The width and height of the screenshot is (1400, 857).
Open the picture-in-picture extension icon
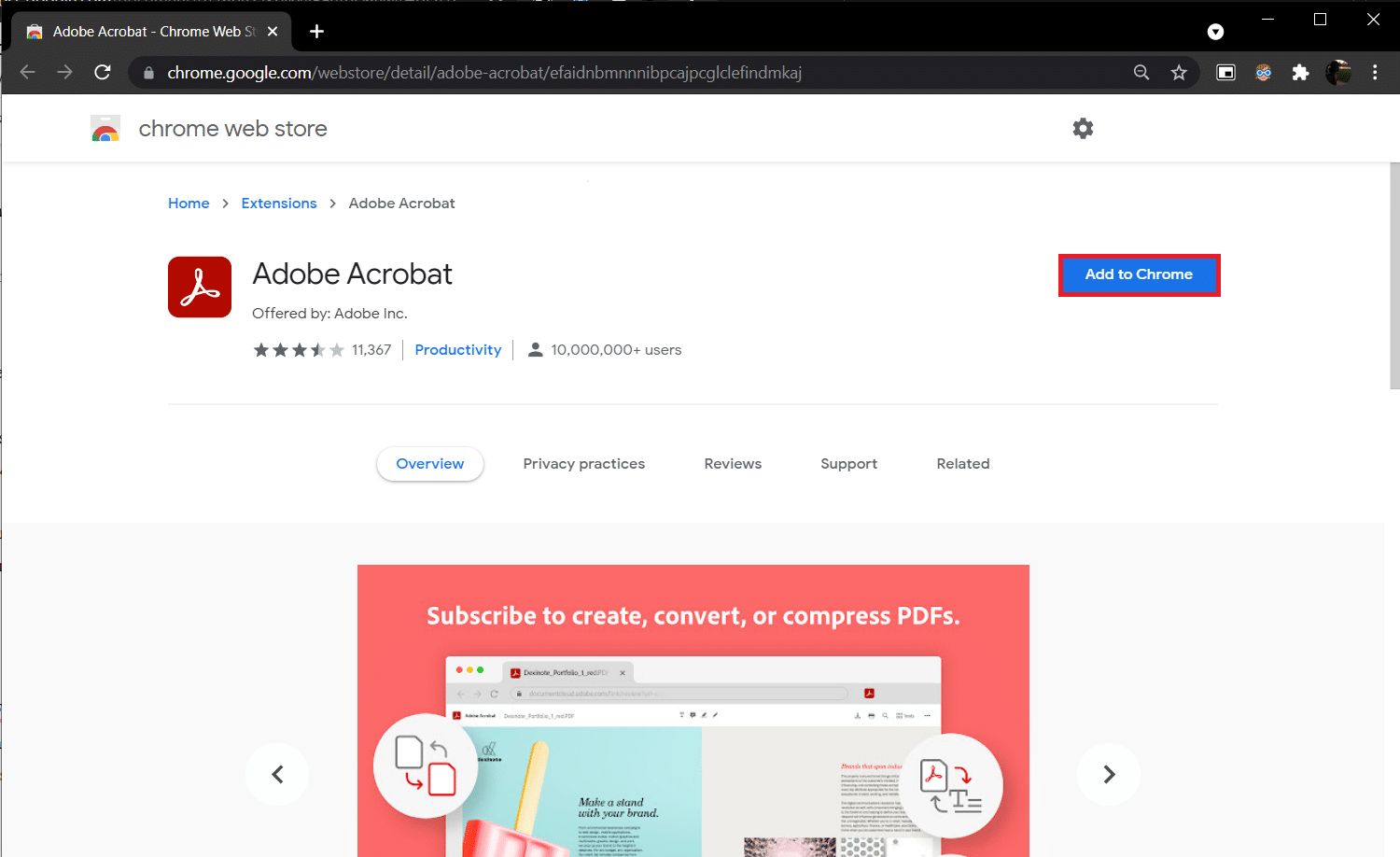point(1225,73)
